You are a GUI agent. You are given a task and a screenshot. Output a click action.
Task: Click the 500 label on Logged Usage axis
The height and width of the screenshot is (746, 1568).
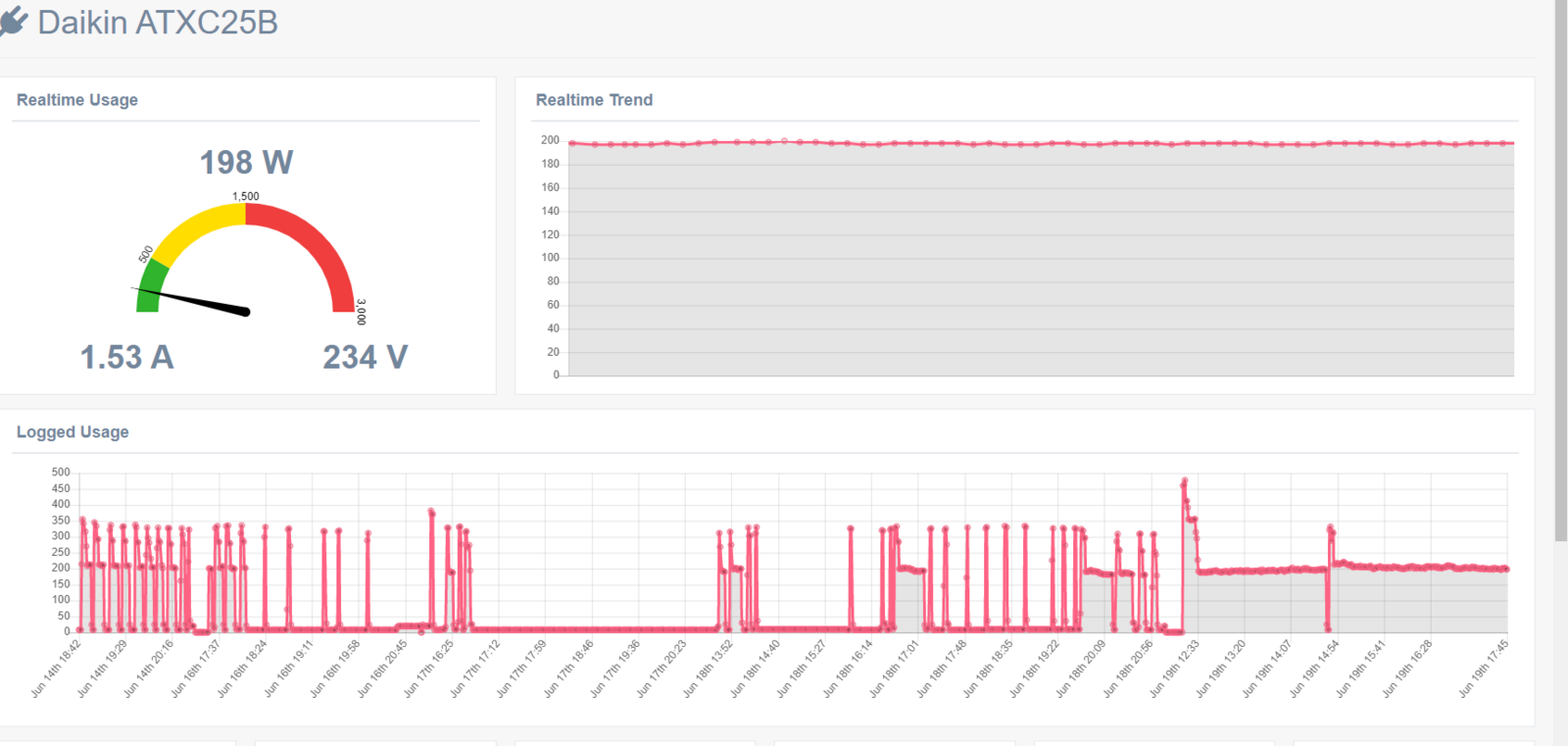tap(61, 472)
